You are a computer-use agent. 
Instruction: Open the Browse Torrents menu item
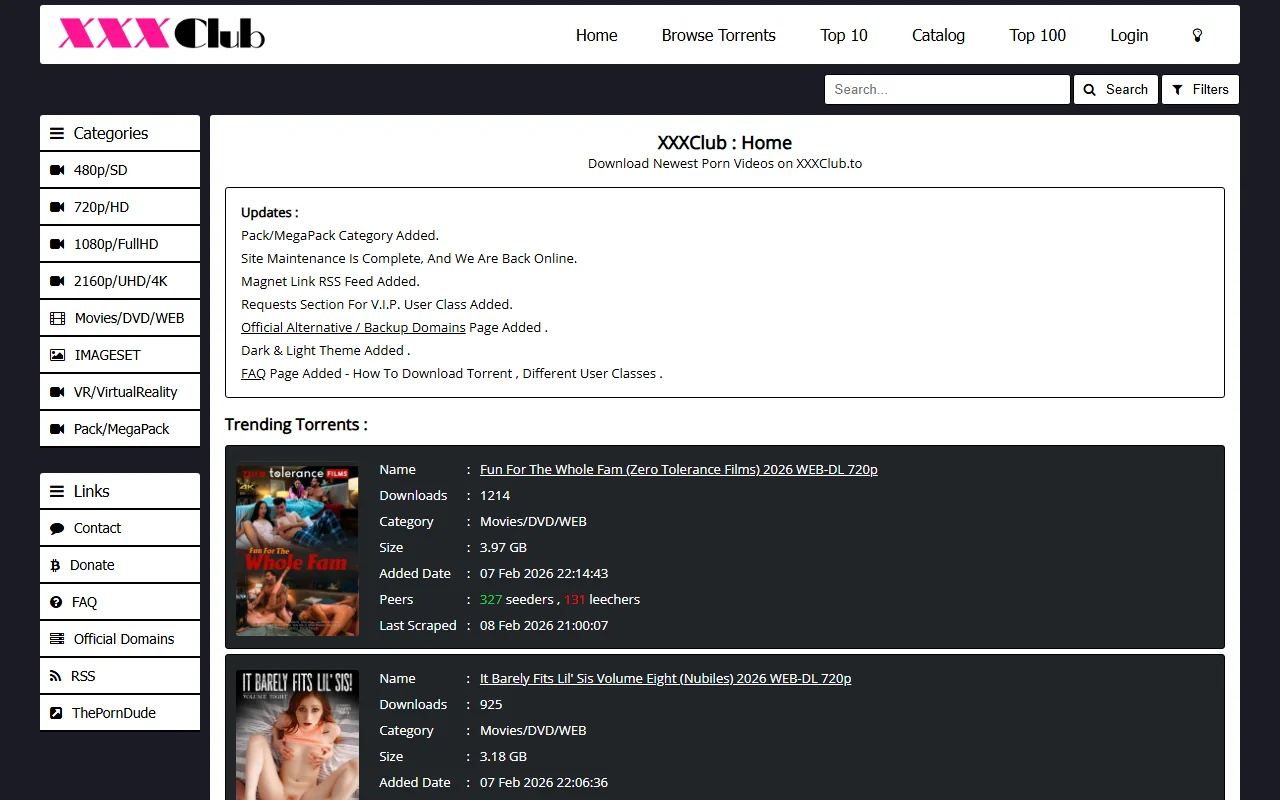718,35
